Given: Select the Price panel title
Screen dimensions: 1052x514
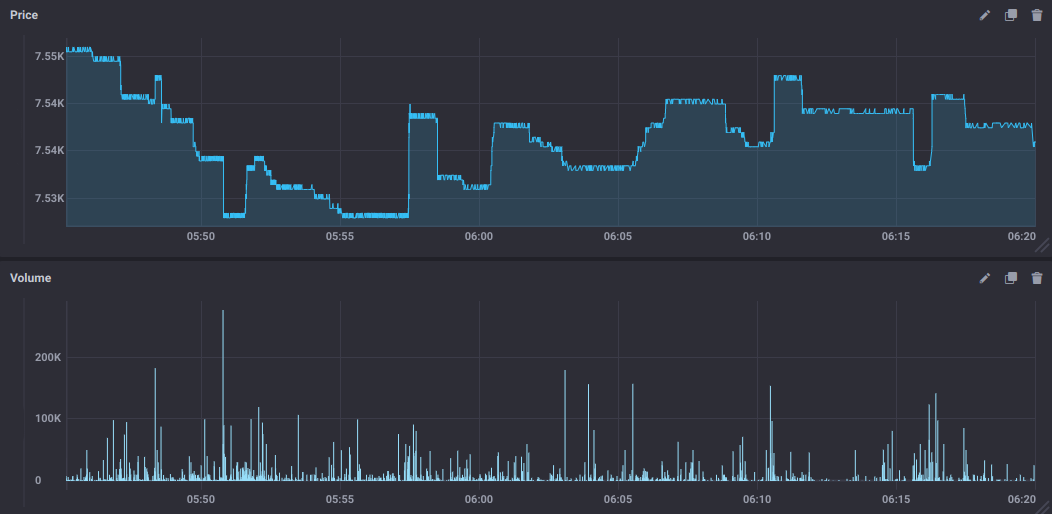Looking at the screenshot, I should coord(24,15).
